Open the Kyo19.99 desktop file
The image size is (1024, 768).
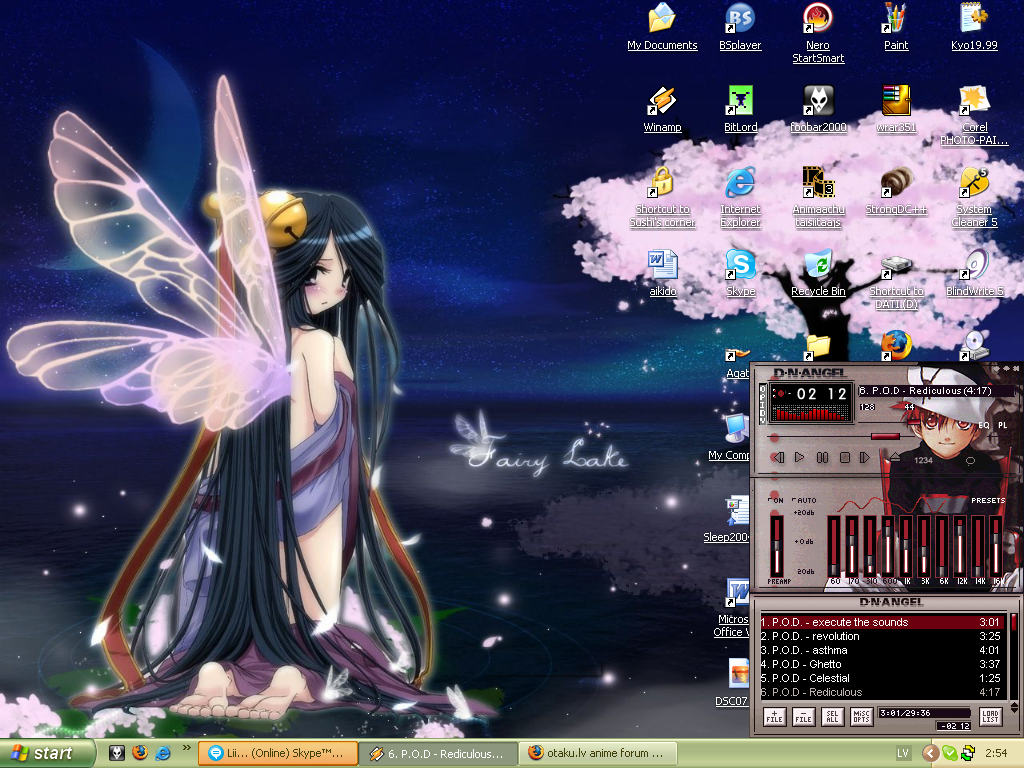point(974,27)
